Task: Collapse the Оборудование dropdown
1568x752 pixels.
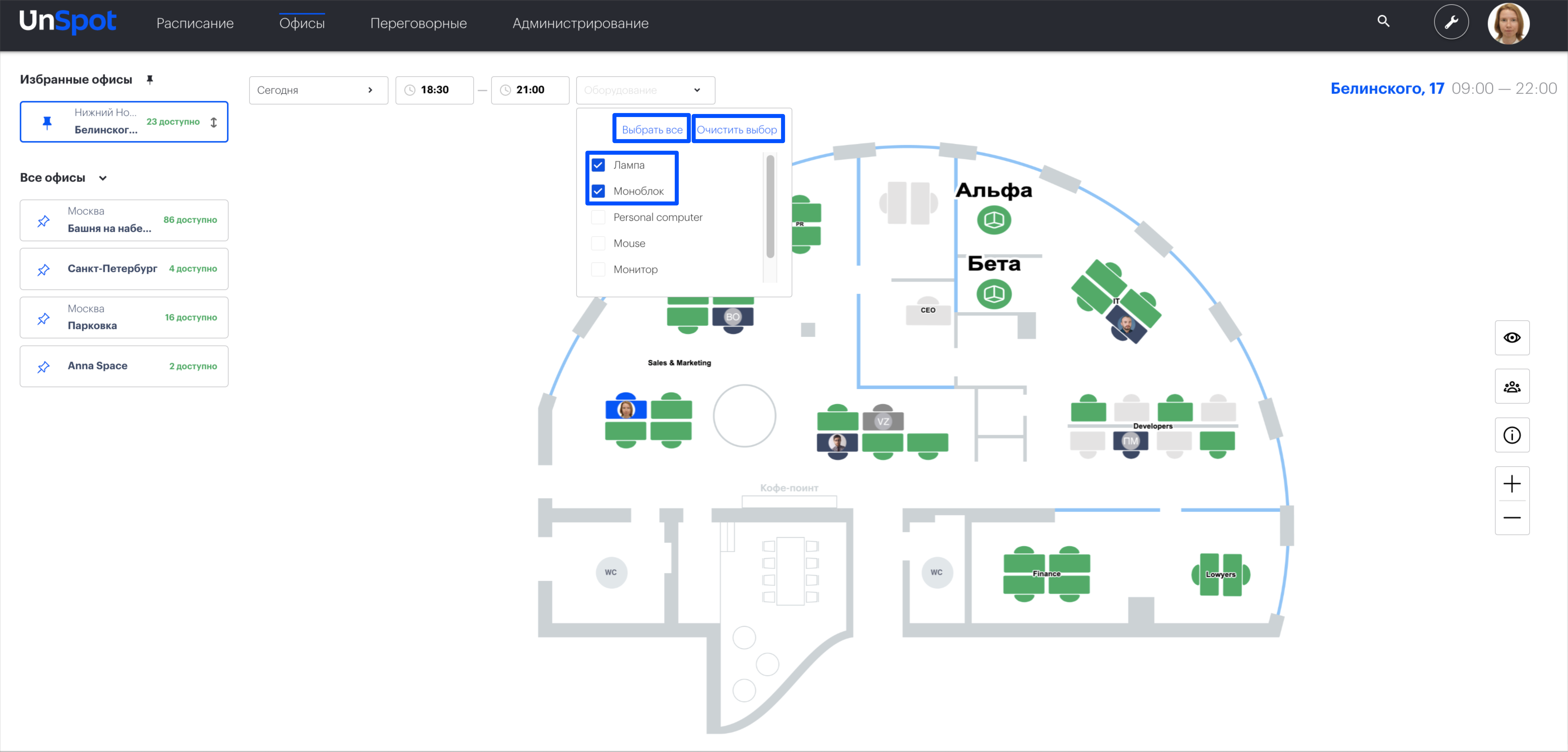Action: (645, 90)
